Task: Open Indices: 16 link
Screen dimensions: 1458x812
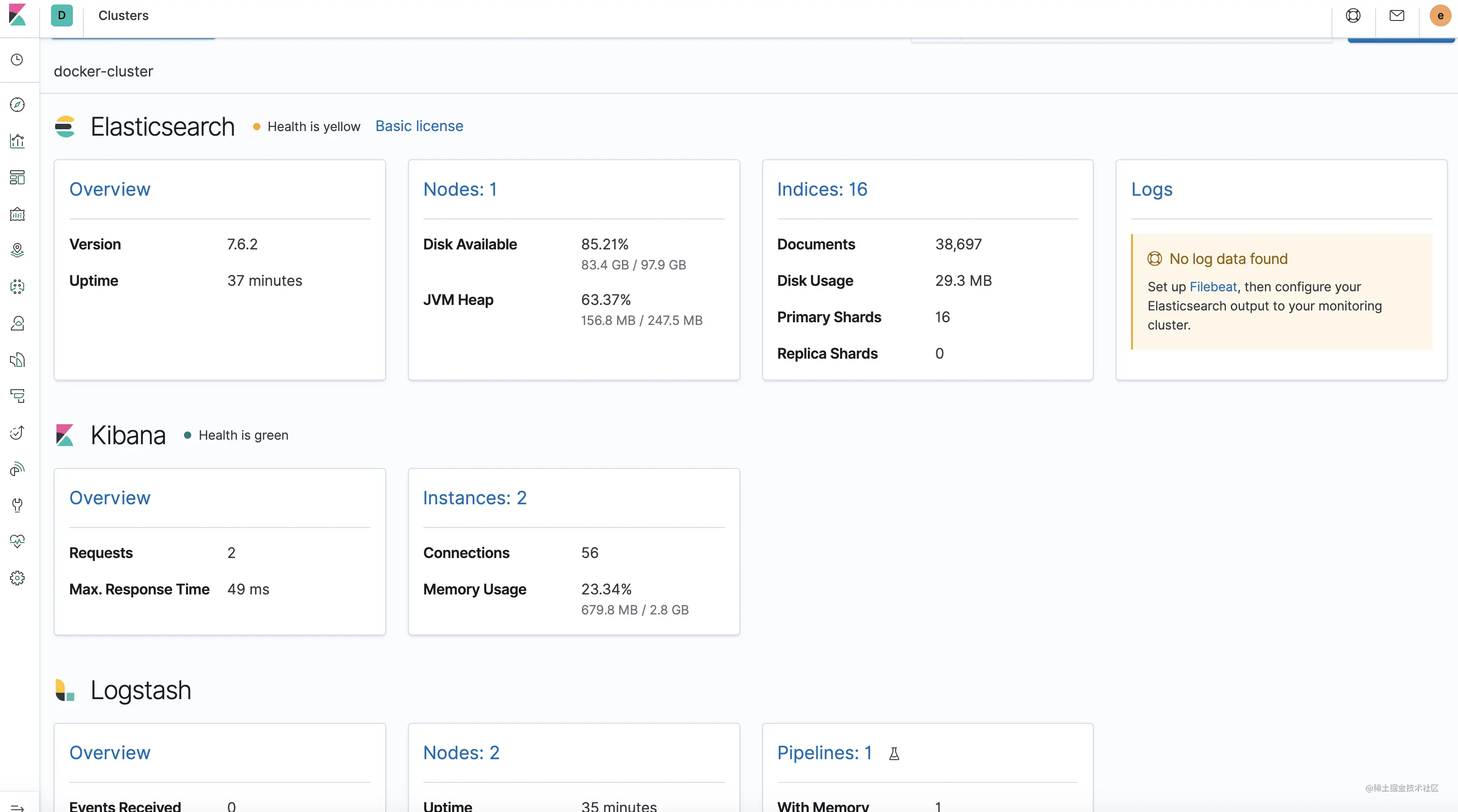Action: [x=822, y=189]
